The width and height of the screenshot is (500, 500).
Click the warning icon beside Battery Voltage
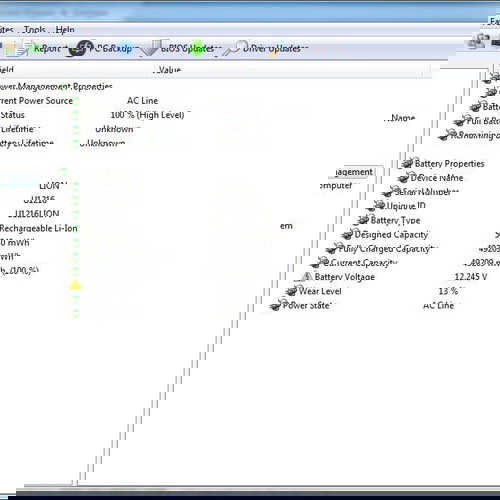(x=307, y=277)
